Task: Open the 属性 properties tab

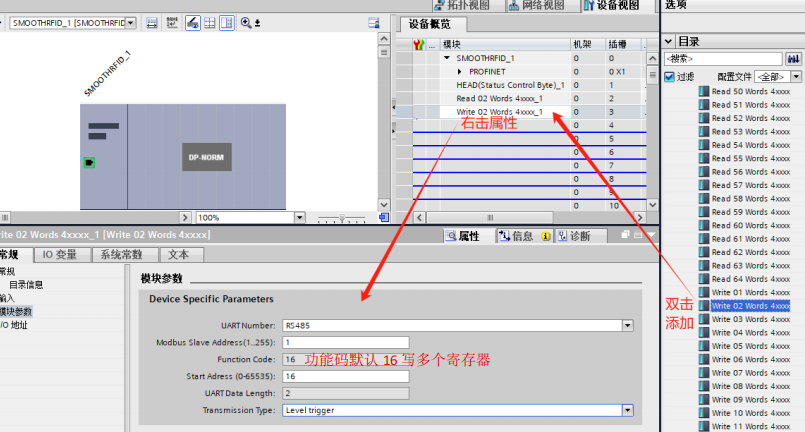Action: tap(463, 236)
